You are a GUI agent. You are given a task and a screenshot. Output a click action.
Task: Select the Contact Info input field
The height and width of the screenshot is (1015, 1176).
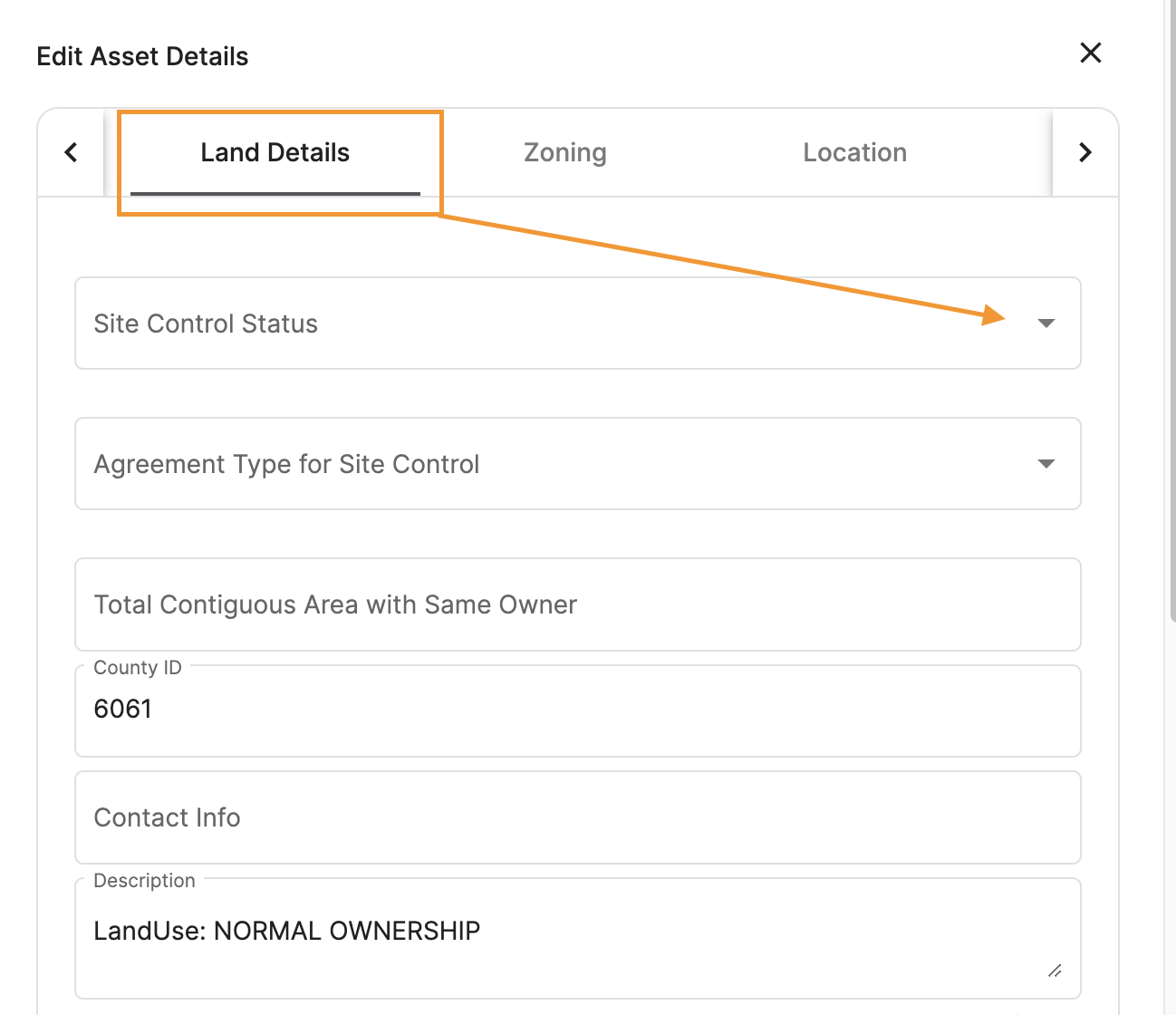[577, 817]
